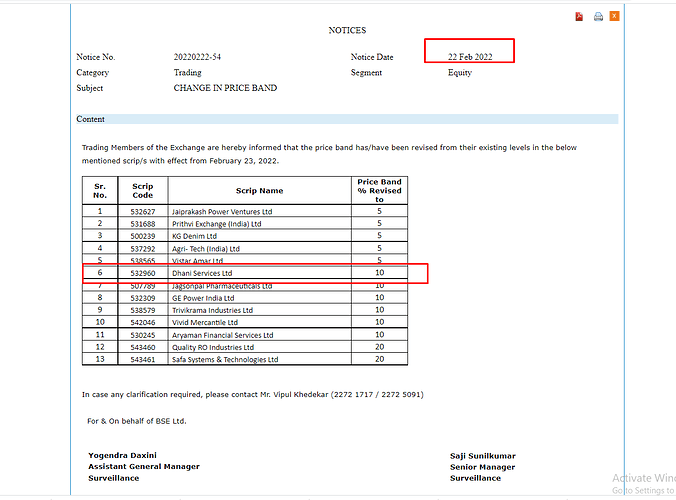Select Agri- Tech (India) Ltd

pos(206,249)
